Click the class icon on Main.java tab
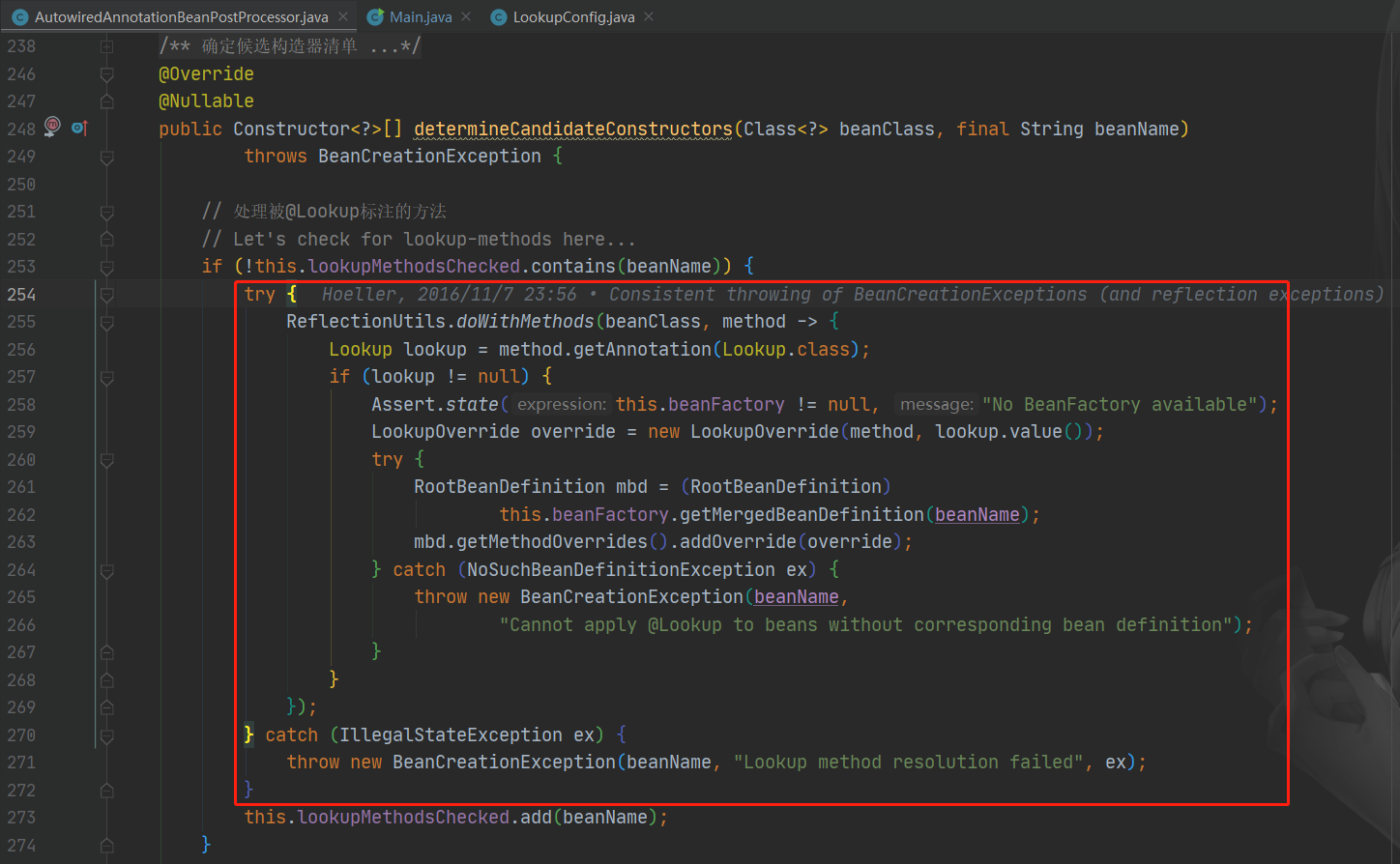 click(375, 17)
